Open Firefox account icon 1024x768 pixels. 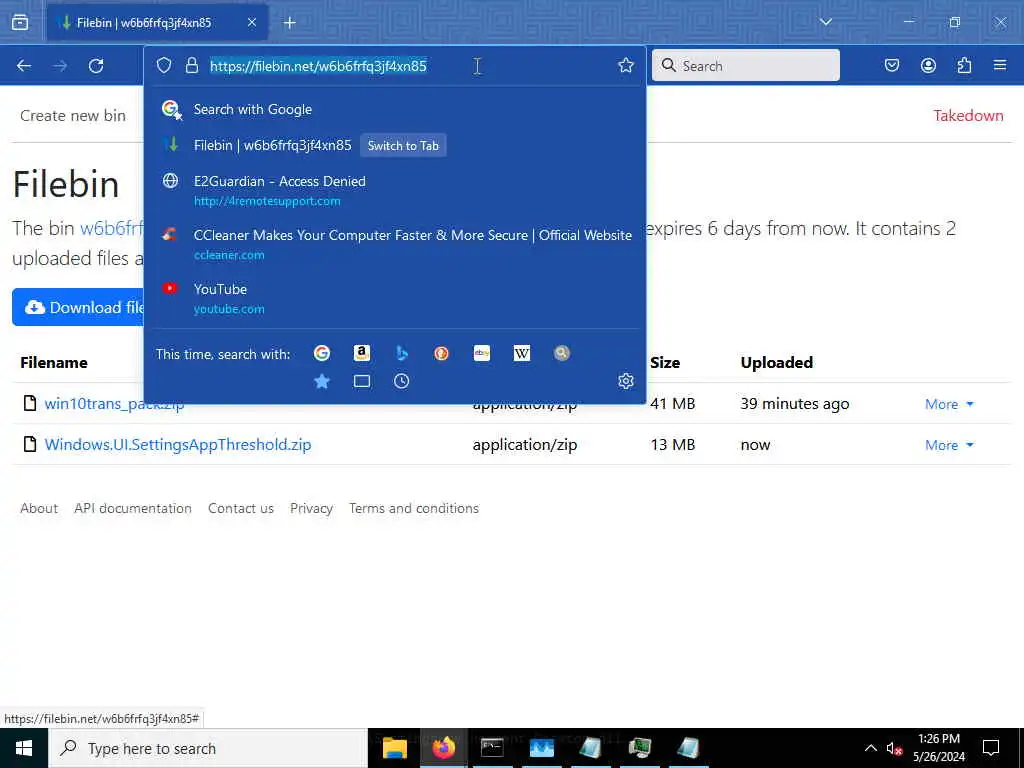pos(928,65)
